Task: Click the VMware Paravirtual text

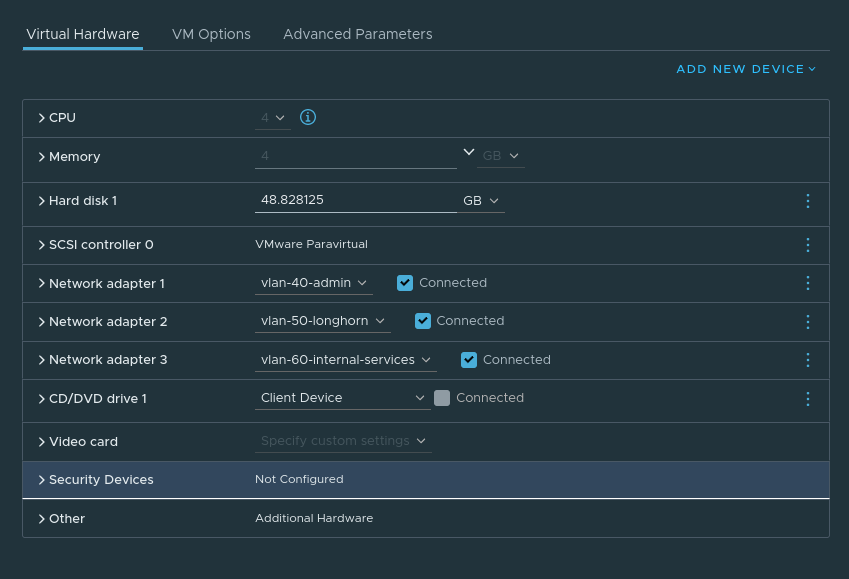Action: click(x=311, y=244)
